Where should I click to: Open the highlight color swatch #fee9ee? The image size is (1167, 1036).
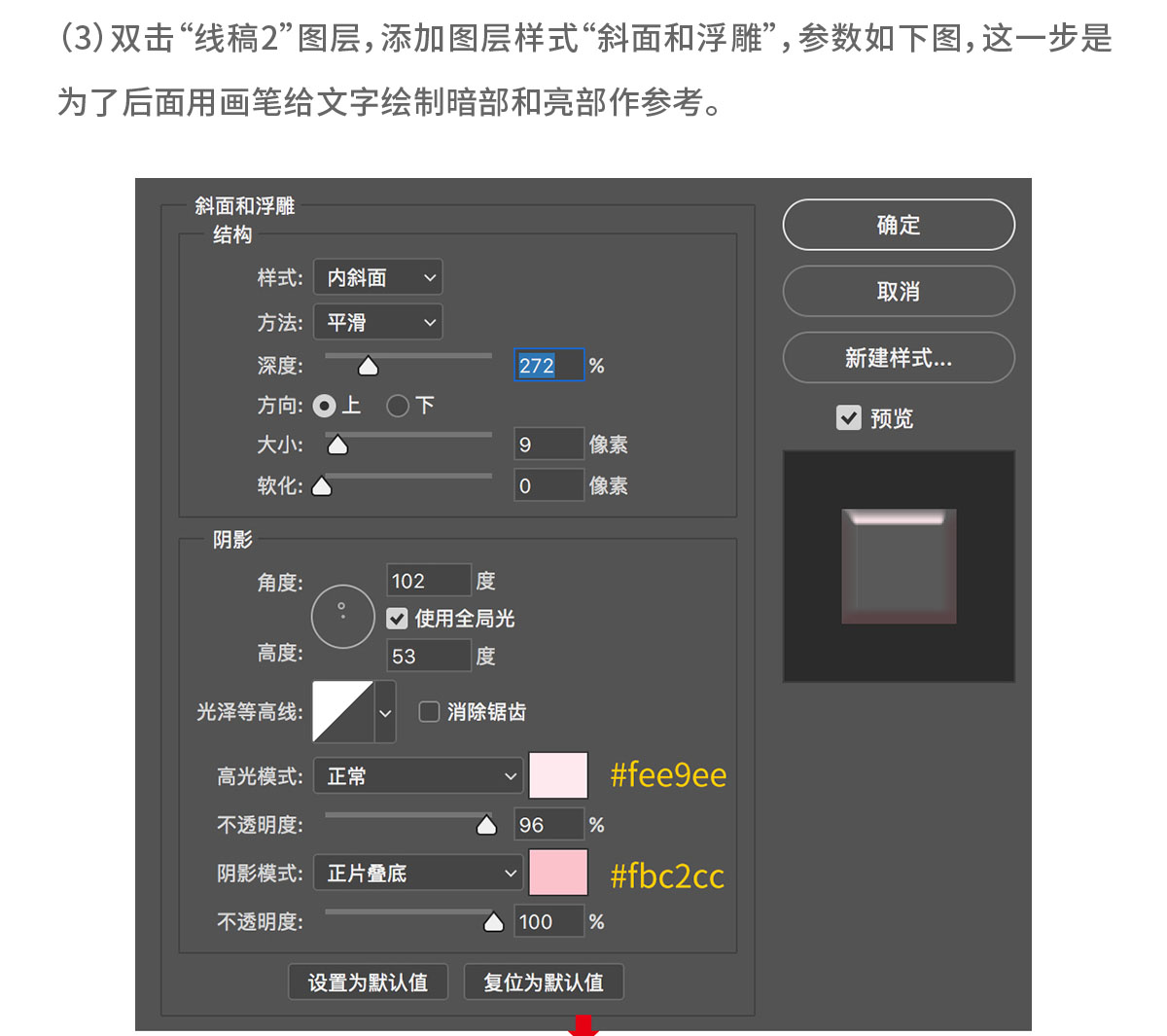coord(558,775)
